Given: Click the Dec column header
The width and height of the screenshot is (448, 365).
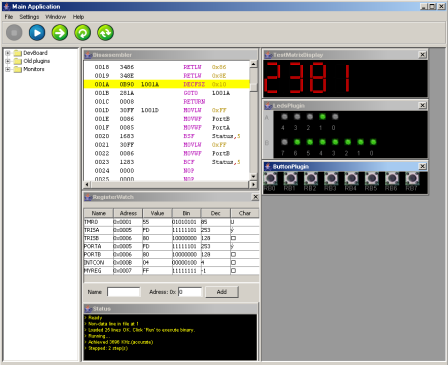Looking at the screenshot, I should coord(215,213).
